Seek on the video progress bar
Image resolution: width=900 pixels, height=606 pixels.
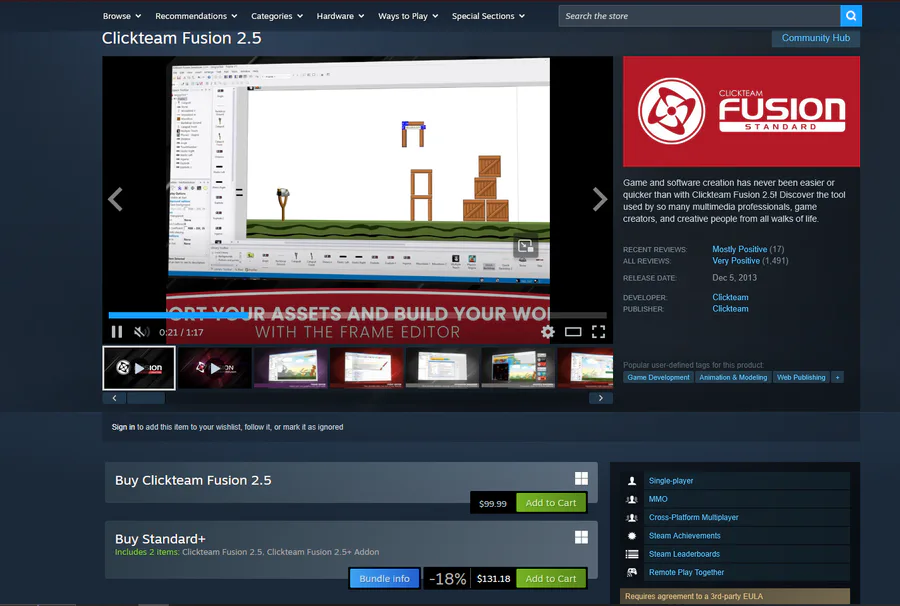[x=358, y=315]
